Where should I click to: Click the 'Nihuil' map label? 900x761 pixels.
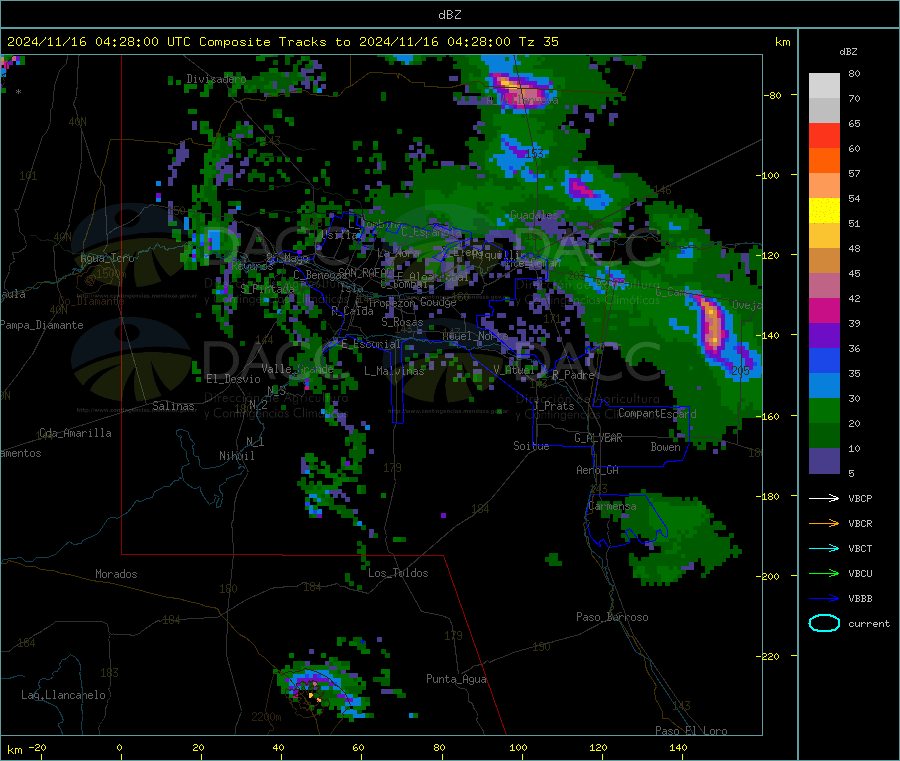click(x=236, y=456)
